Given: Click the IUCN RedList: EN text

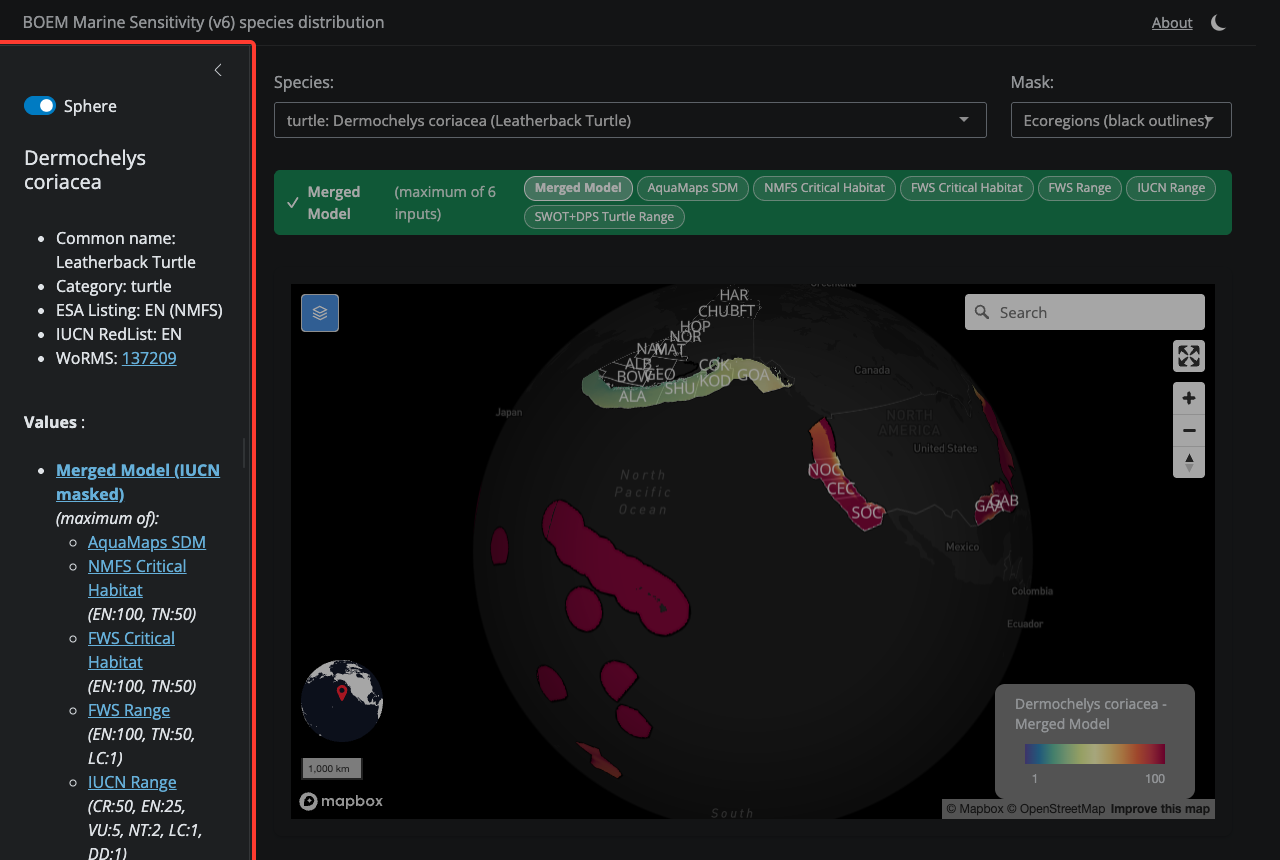Looking at the screenshot, I should coord(119,334).
